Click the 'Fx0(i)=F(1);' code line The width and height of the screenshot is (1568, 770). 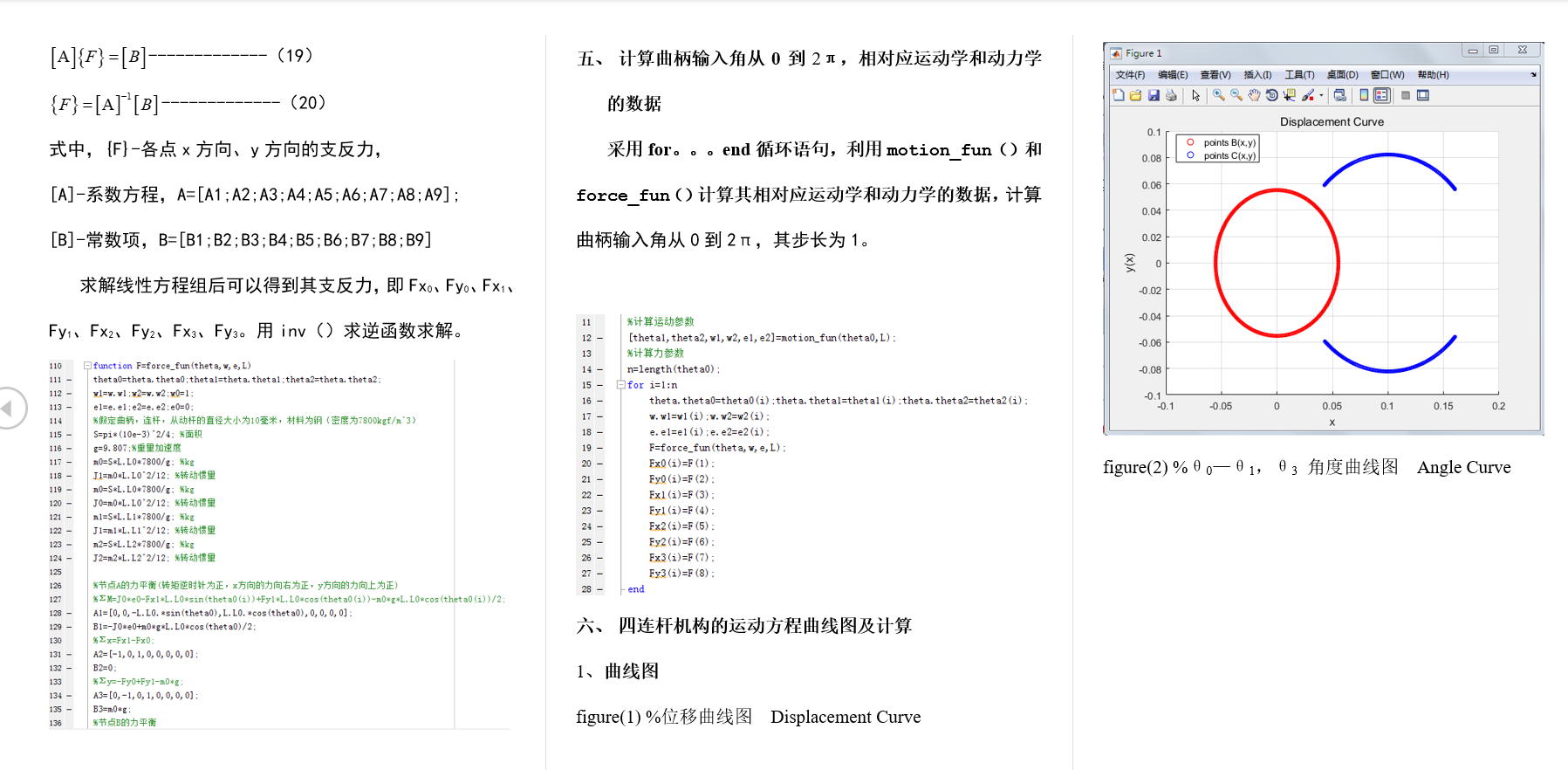click(x=681, y=464)
